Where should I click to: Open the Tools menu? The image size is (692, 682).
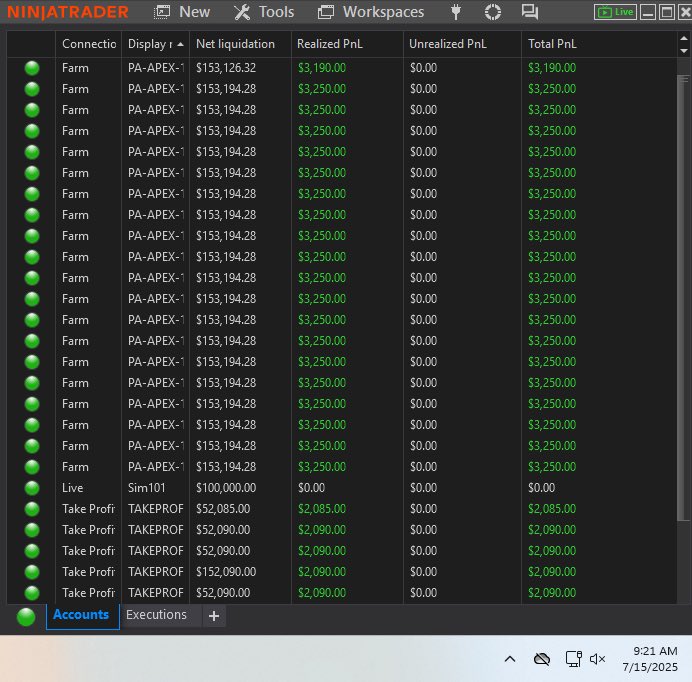click(x=263, y=12)
